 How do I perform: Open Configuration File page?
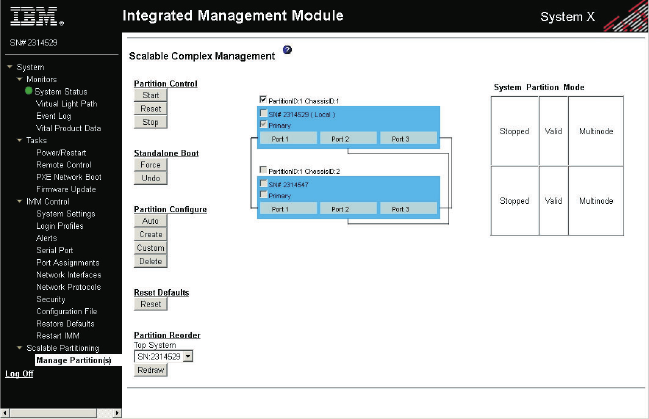(x=67, y=311)
